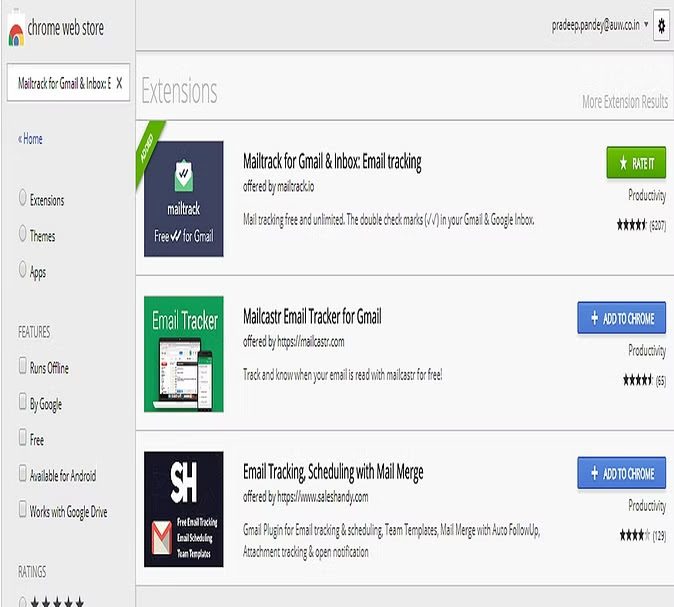Open Mailtrack for Gmail & Inbox title
Image resolution: width=674 pixels, height=607 pixels.
[x=332, y=162]
